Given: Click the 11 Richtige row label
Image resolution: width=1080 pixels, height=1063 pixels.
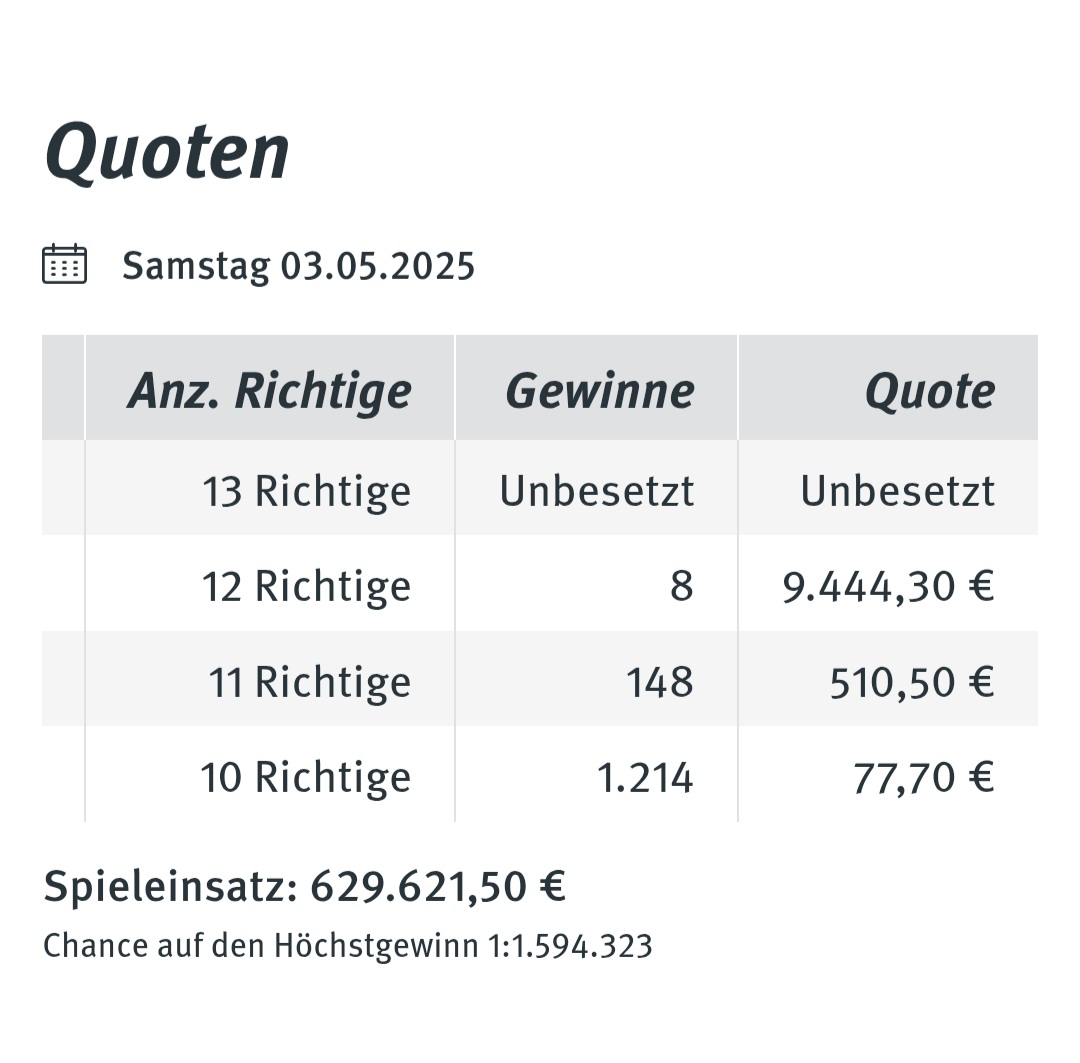Looking at the screenshot, I should pos(310,682).
